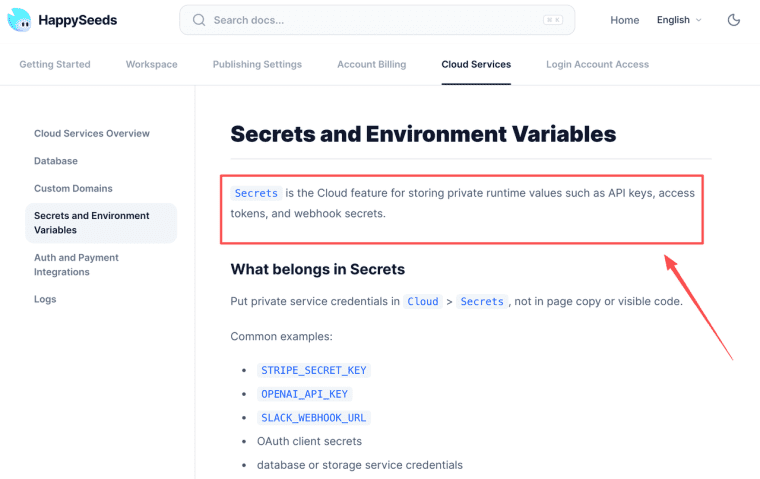The image size is (760, 479).
Task: Click the STRIPE_SECRET_KEY code item
Action: pyautogui.click(x=314, y=370)
